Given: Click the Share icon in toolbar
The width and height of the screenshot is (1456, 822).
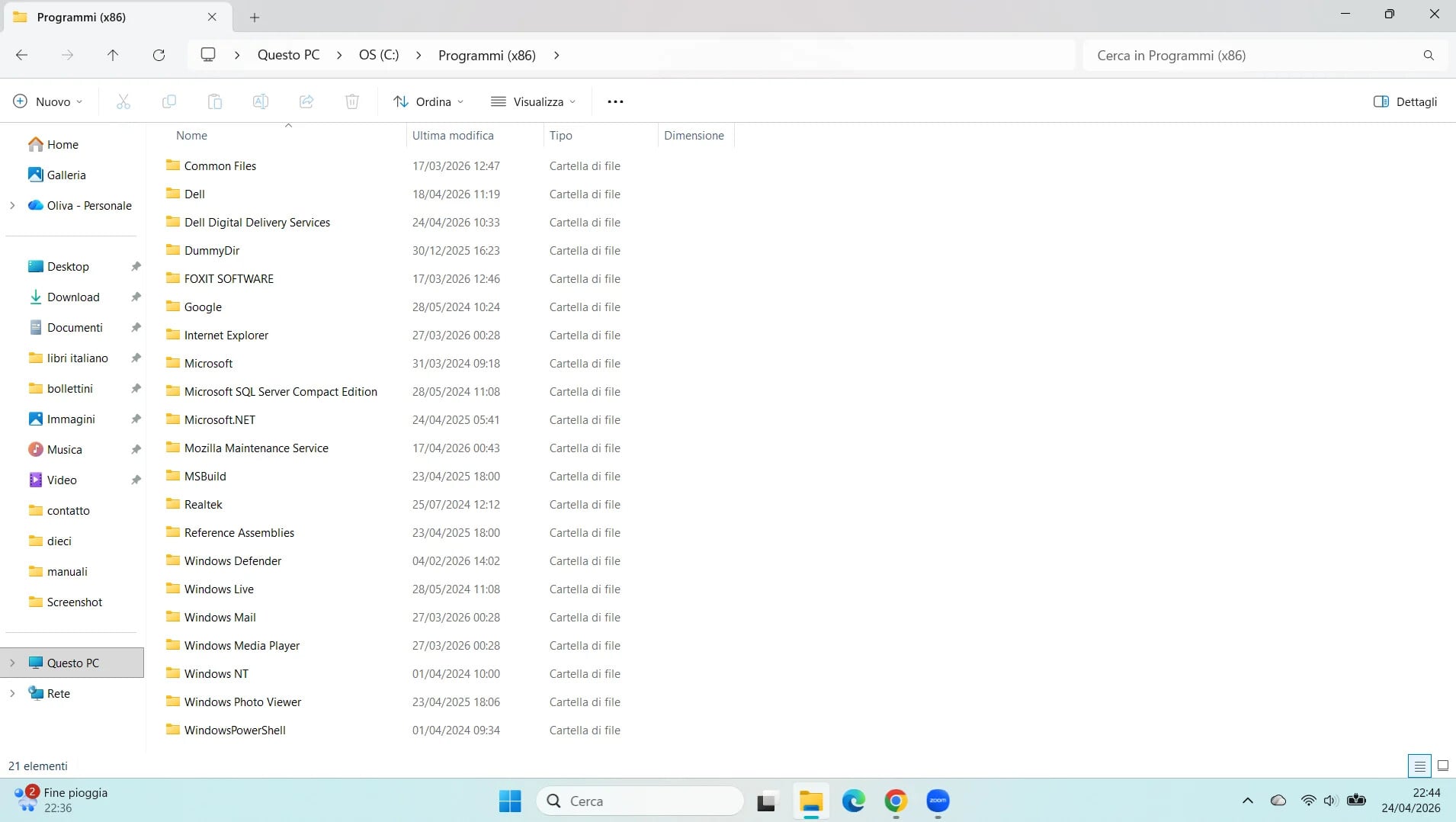Looking at the screenshot, I should click(x=306, y=101).
